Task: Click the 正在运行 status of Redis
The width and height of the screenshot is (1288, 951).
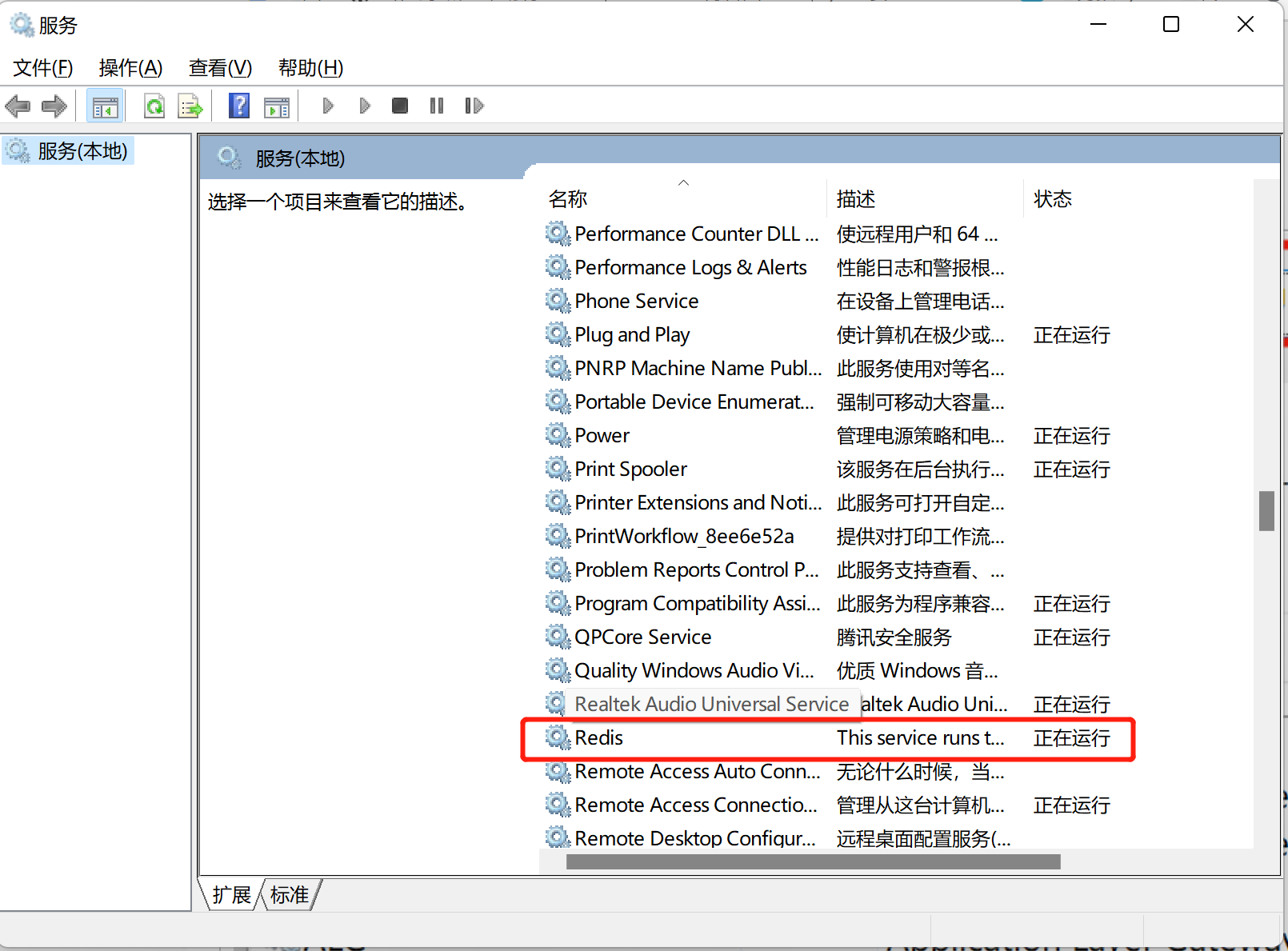Action: click(x=1071, y=737)
